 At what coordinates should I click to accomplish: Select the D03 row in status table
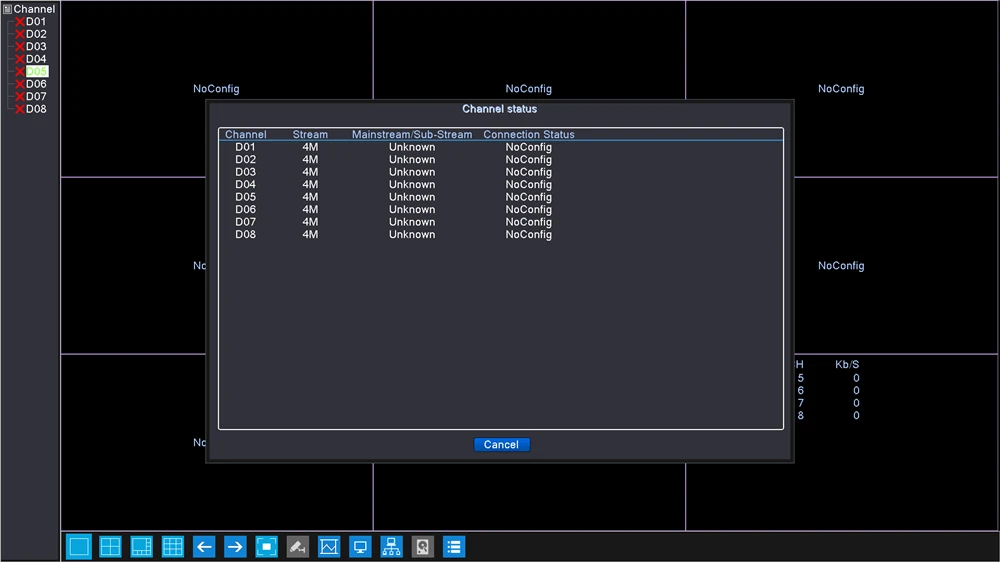501,172
